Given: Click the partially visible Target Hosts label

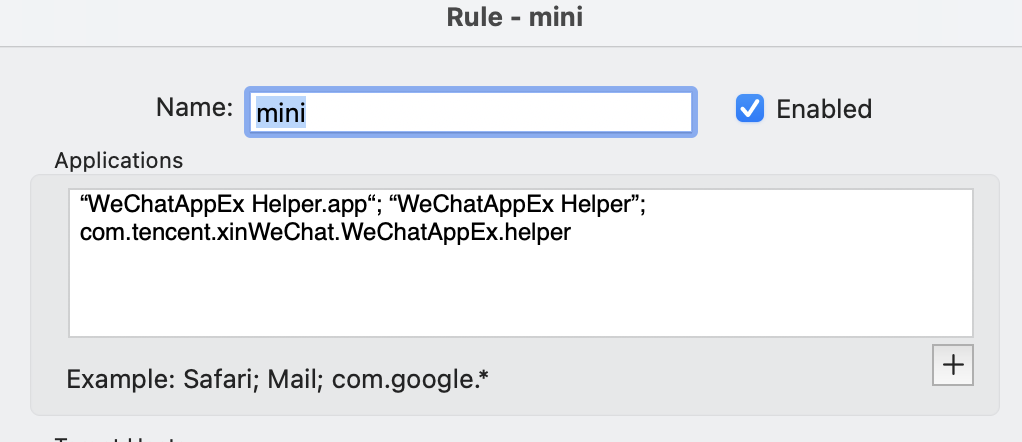Looking at the screenshot, I should [x=119, y=438].
